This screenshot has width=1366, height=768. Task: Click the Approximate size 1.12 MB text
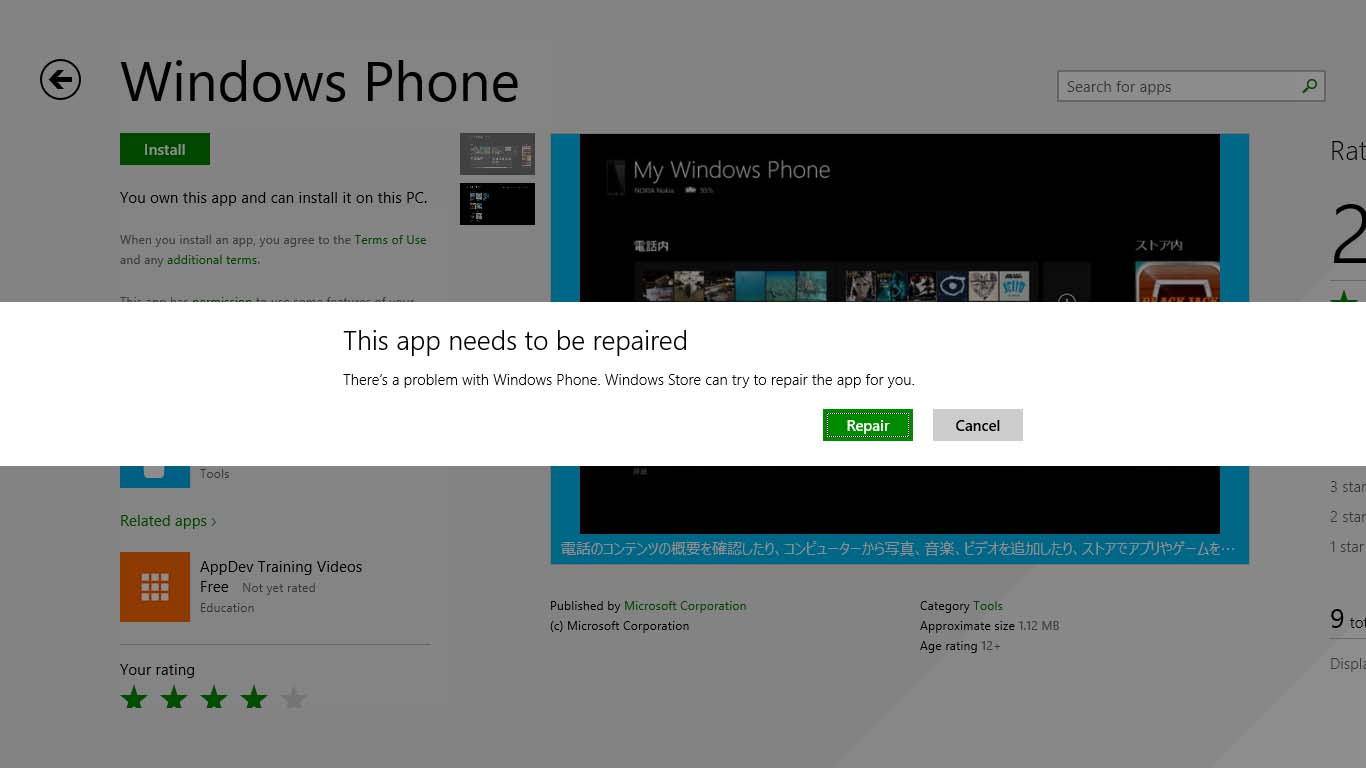click(989, 626)
